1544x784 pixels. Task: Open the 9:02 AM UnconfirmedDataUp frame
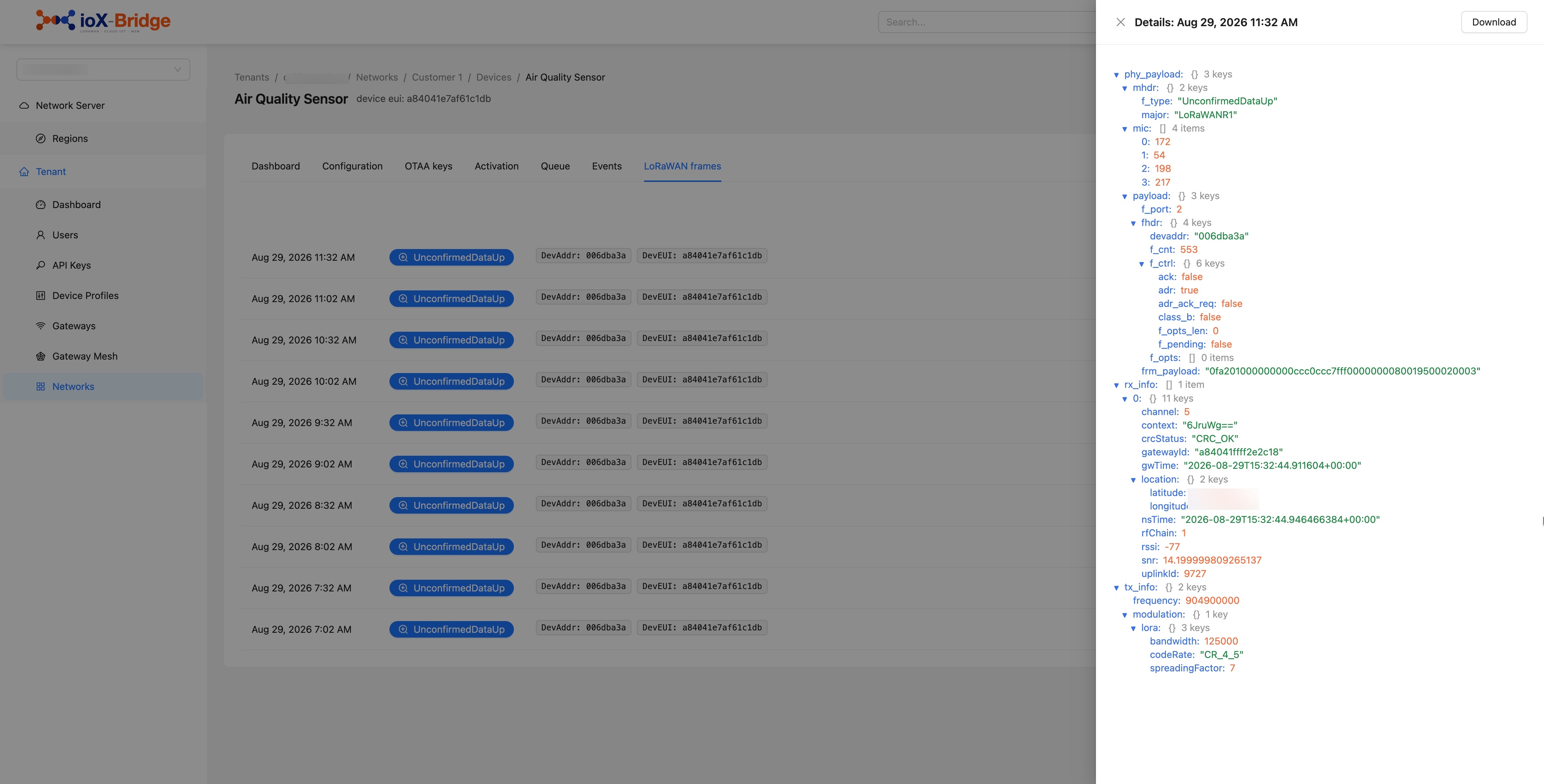[451, 464]
